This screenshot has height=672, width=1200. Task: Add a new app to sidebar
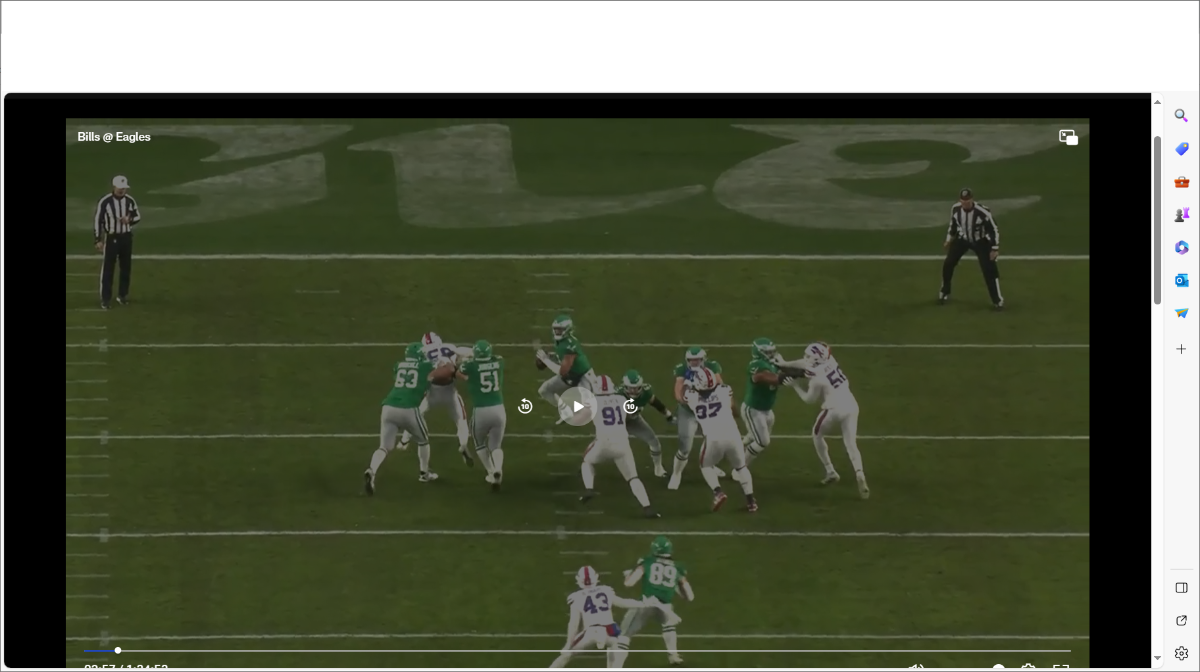(1181, 349)
